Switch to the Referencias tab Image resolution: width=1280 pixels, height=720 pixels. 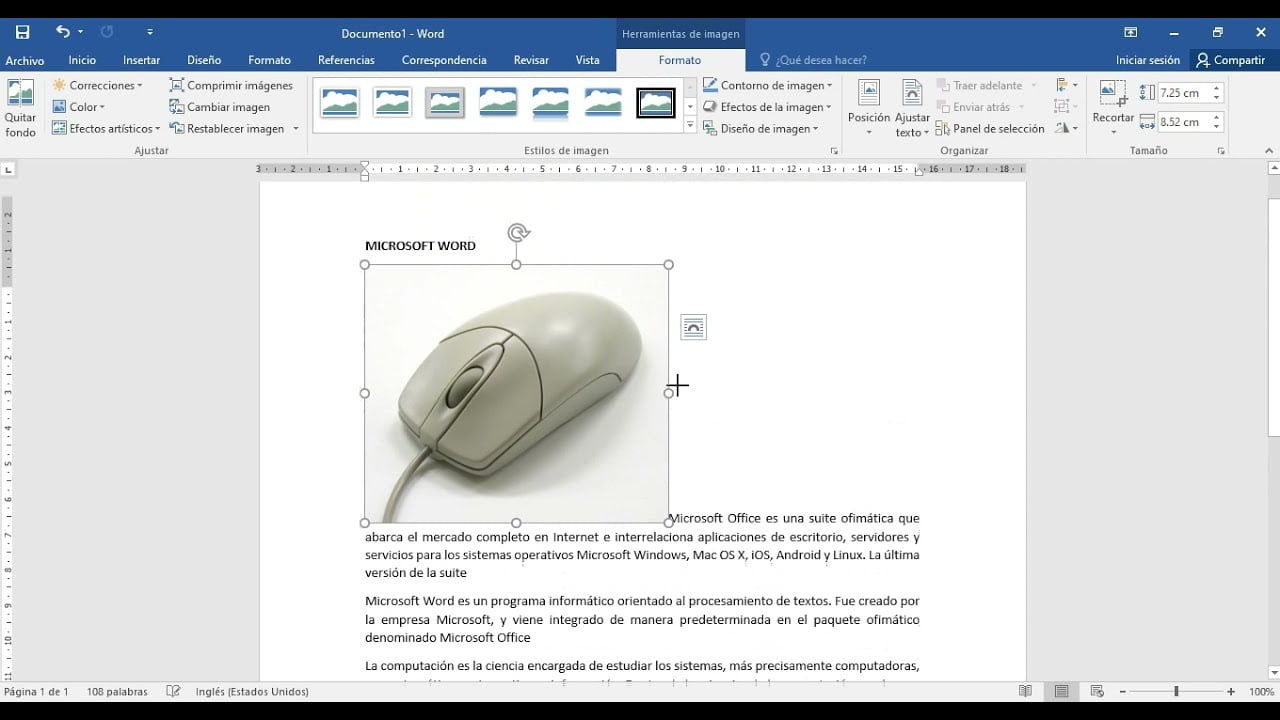tap(346, 60)
